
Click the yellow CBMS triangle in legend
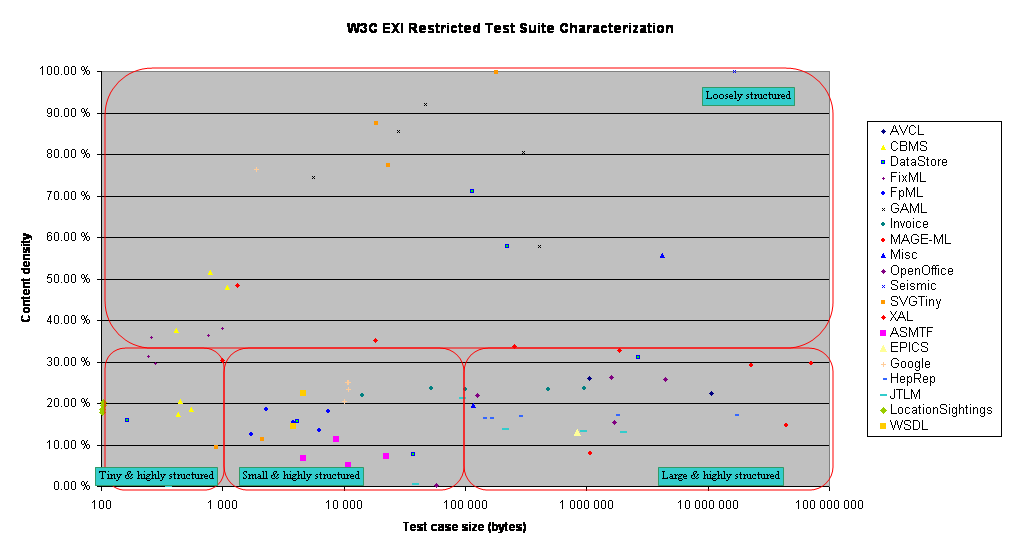883,147
